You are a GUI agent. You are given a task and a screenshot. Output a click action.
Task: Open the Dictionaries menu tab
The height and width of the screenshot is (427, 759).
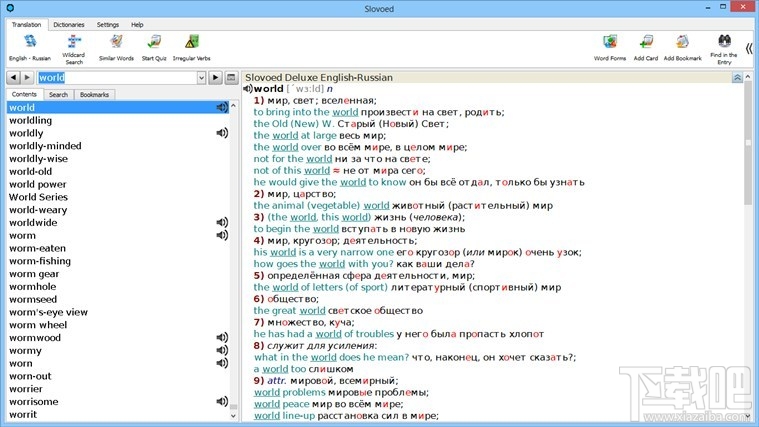click(x=68, y=23)
